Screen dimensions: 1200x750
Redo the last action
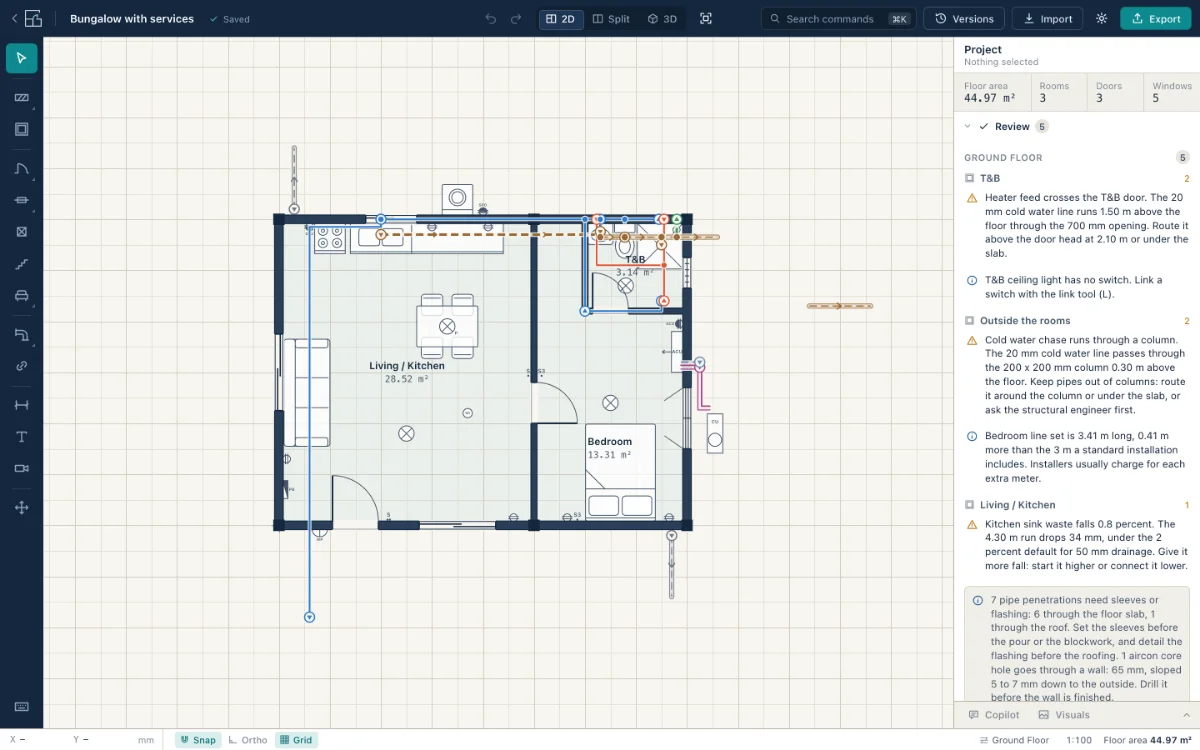pos(516,19)
